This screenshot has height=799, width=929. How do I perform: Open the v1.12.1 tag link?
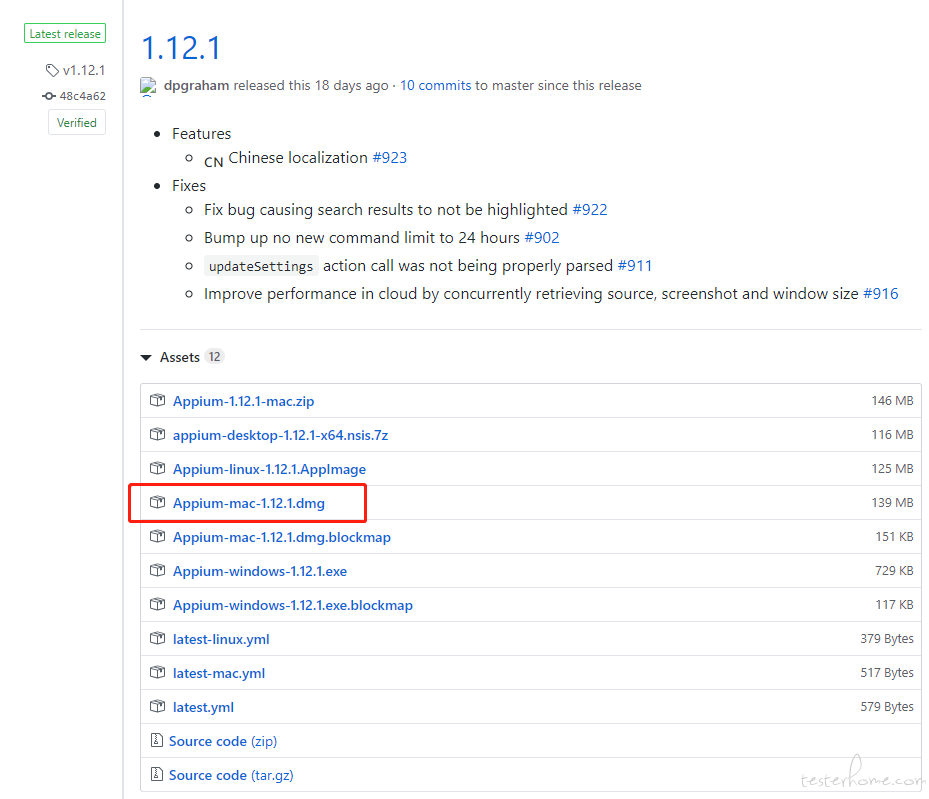[x=84, y=70]
